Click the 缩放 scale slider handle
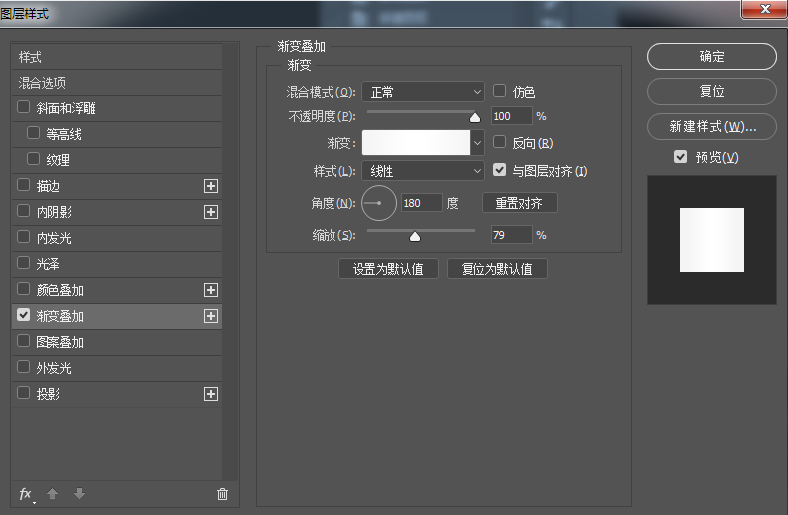788x515 pixels. 415,236
